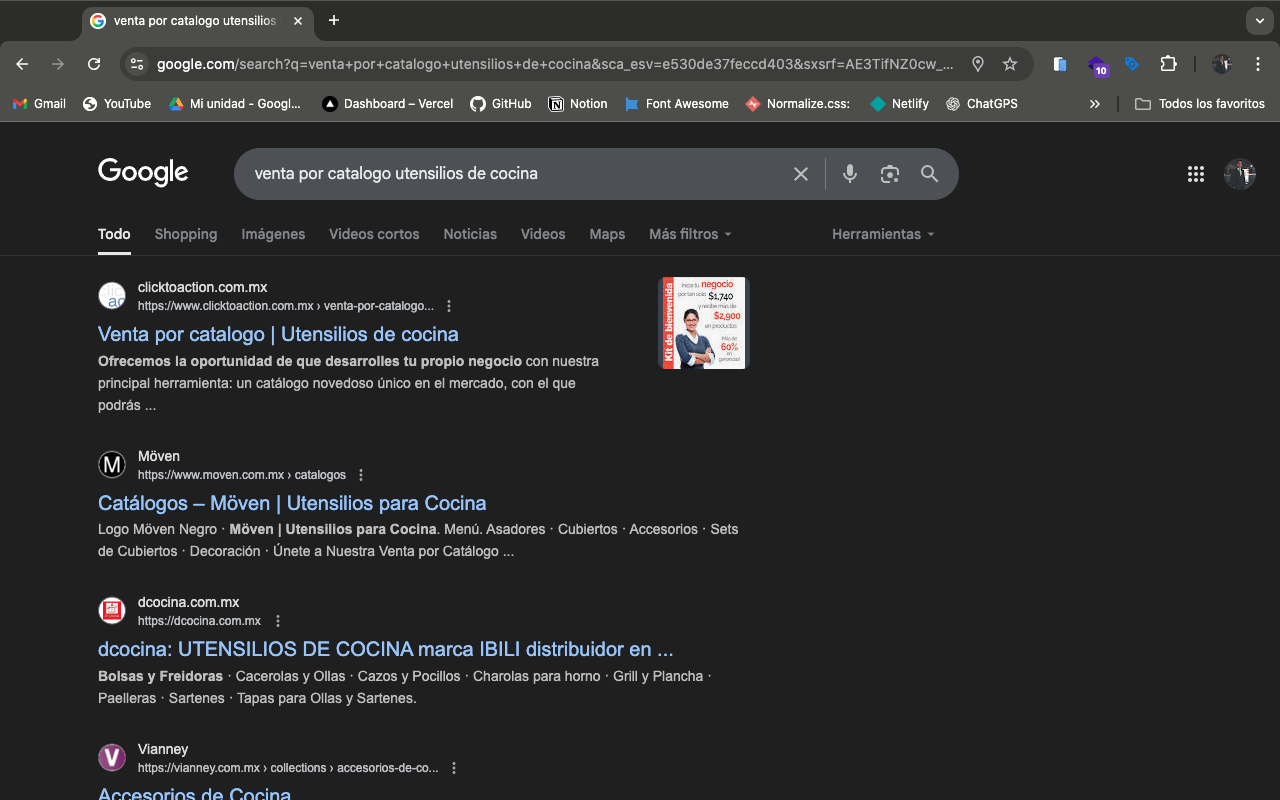Open YouTube bookmark
The height and width of the screenshot is (800, 1280).
coord(116,103)
